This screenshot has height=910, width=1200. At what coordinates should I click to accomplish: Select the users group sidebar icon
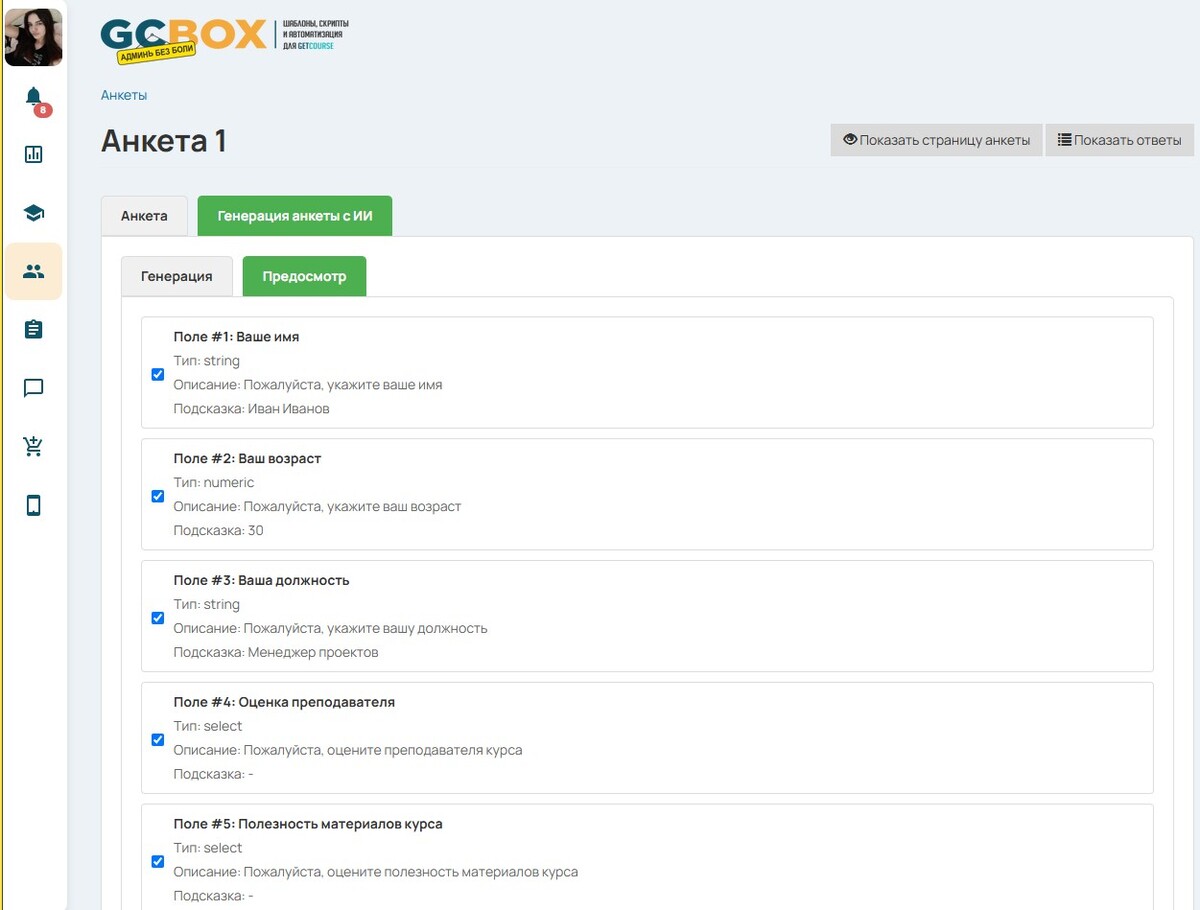point(34,271)
